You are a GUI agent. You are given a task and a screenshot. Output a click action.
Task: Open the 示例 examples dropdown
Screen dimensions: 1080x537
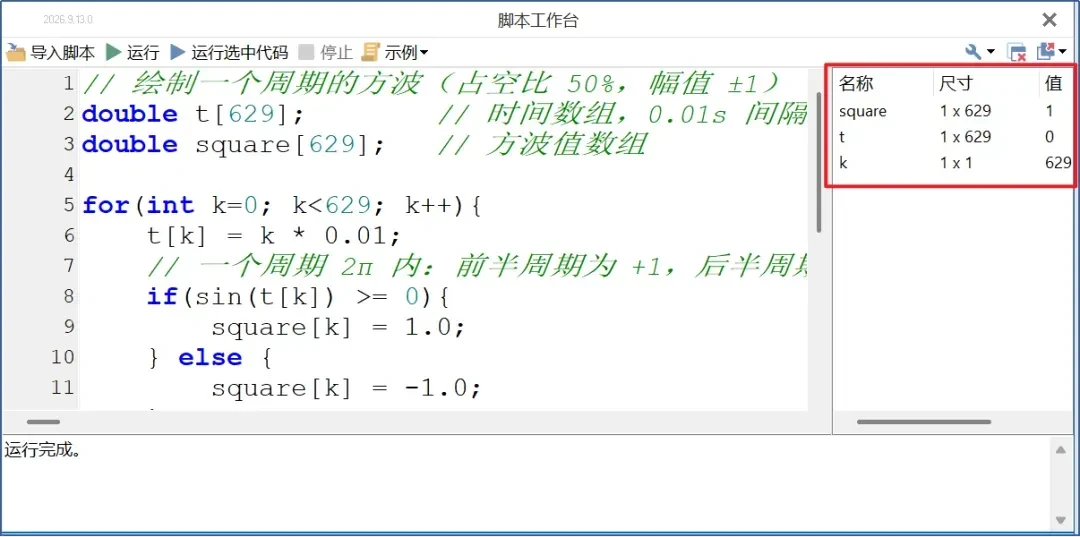(395, 52)
